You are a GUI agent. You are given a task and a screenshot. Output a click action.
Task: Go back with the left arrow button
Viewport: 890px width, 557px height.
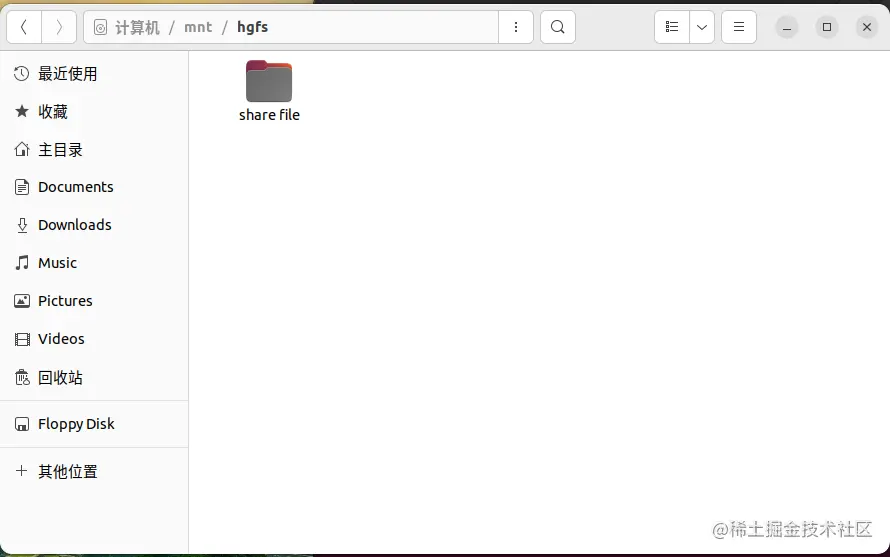click(24, 27)
